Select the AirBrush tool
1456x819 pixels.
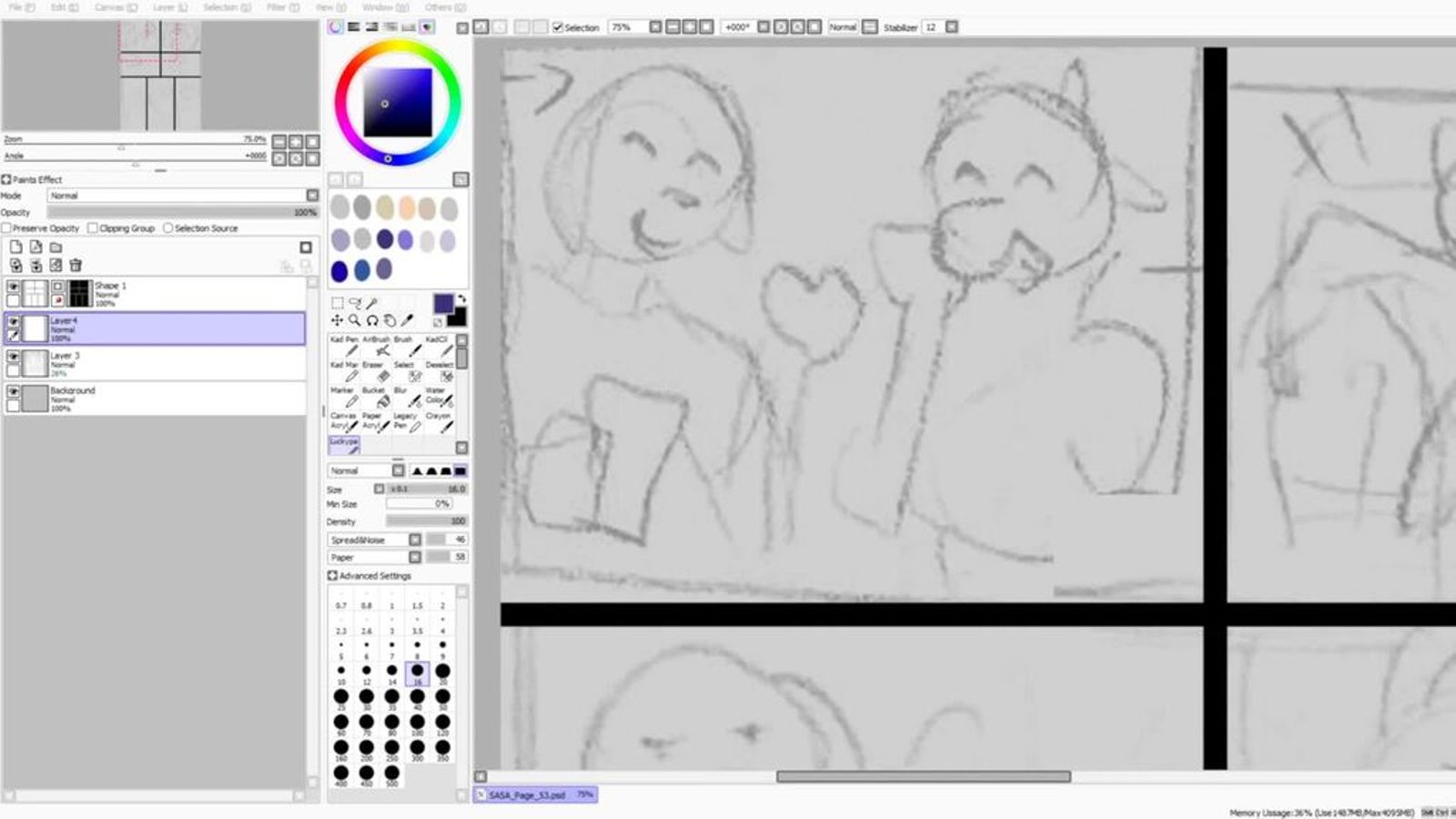375,345
